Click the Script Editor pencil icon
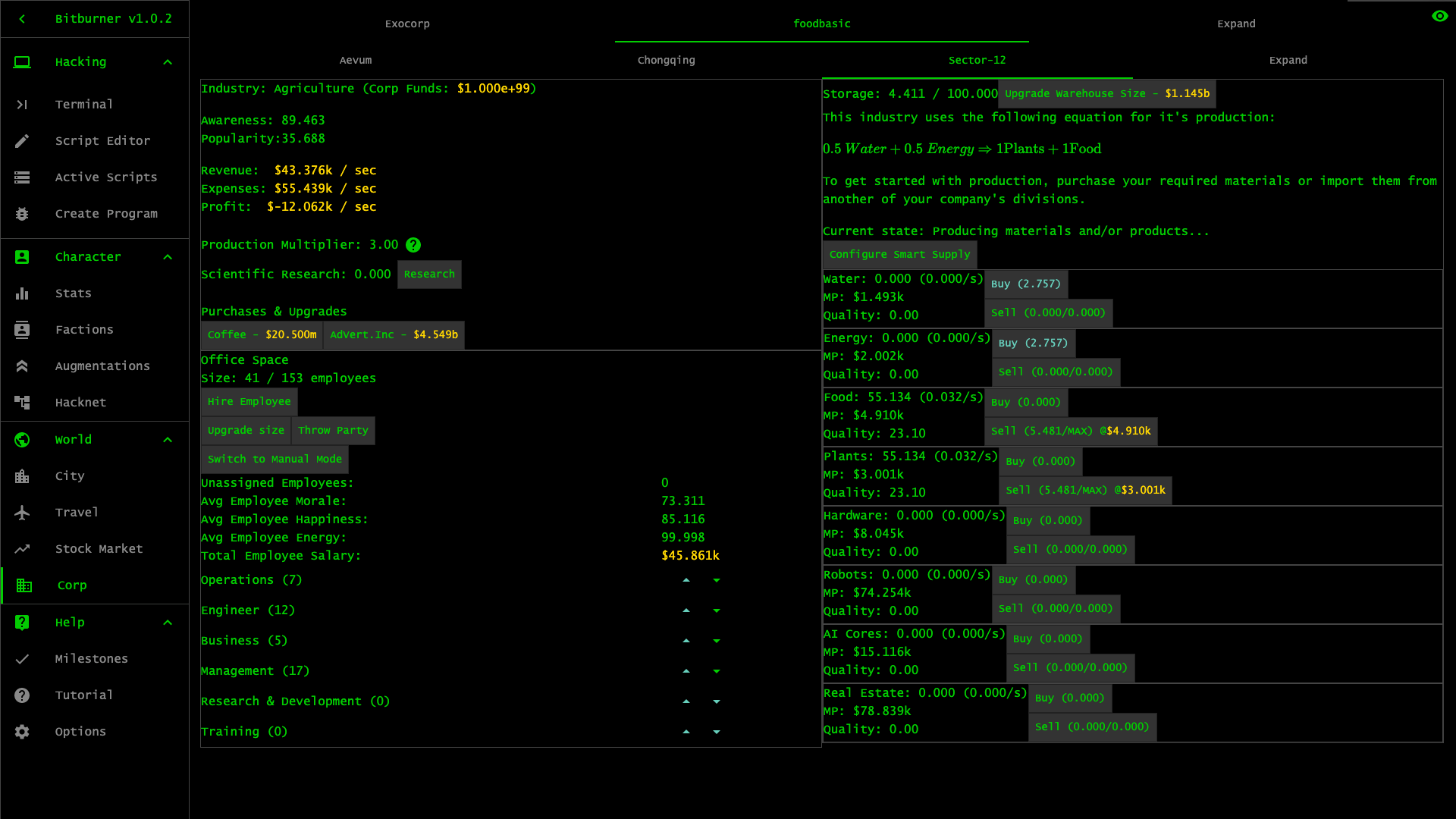This screenshot has width=1456, height=819. [22, 141]
